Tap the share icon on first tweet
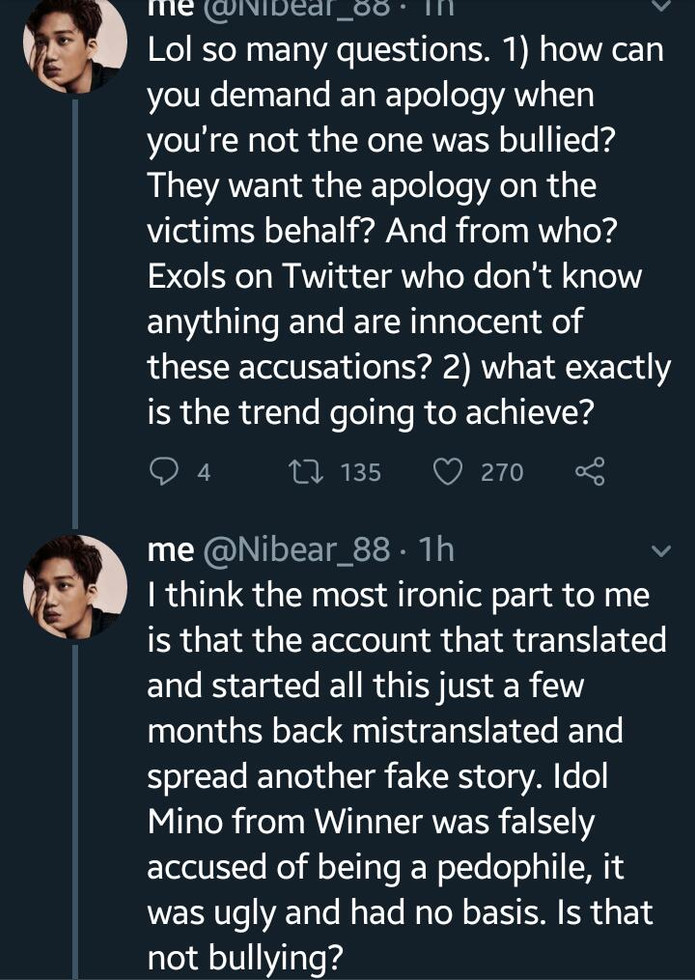The width and height of the screenshot is (695, 980). click(x=591, y=472)
